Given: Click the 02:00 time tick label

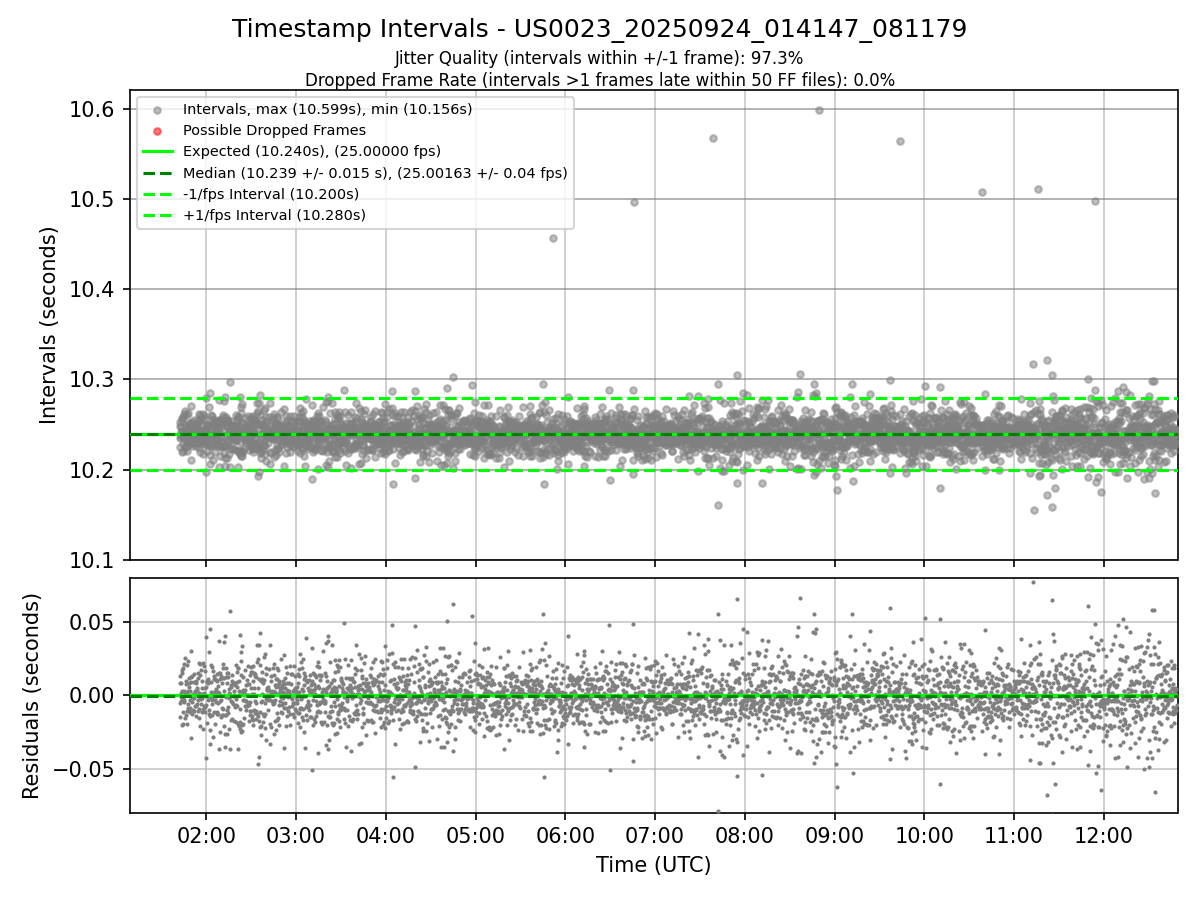Looking at the screenshot, I should 206,835.
